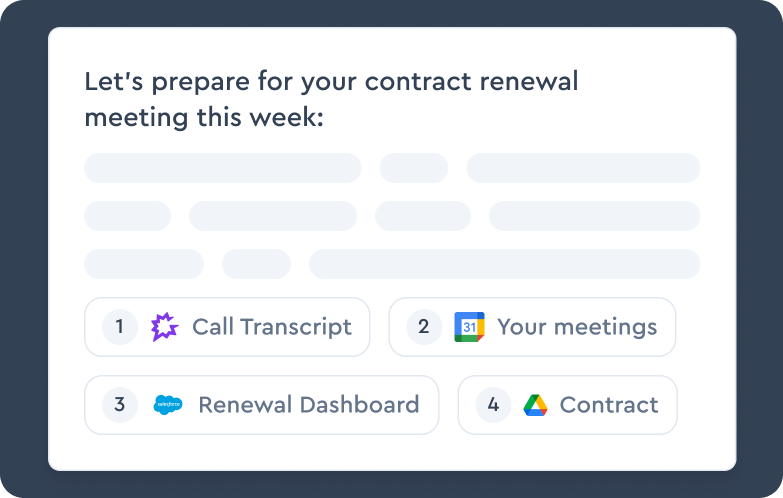This screenshot has width=783, height=498.
Task: Click the number 3 source badge
Action: click(120, 405)
